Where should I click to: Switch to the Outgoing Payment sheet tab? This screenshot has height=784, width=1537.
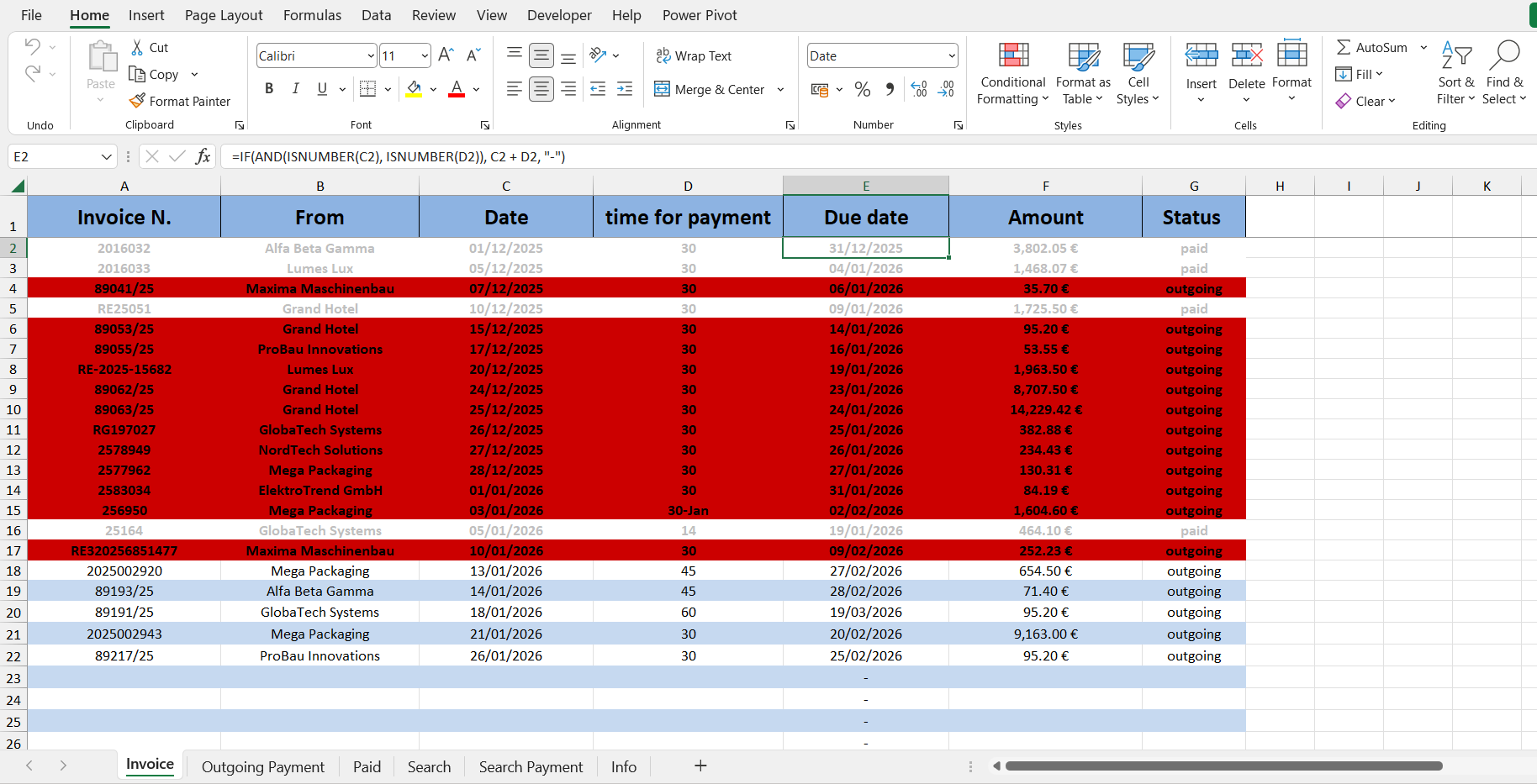(262, 766)
